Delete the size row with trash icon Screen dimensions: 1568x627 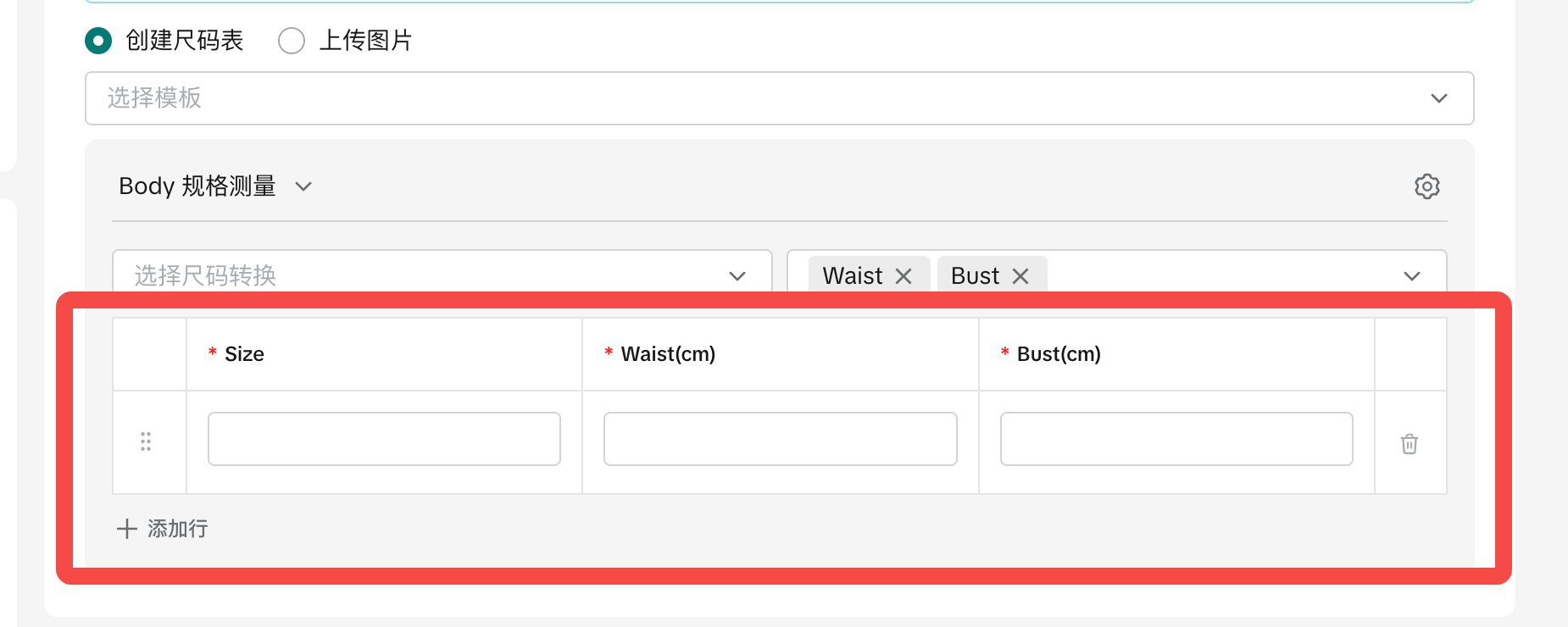[1409, 443]
